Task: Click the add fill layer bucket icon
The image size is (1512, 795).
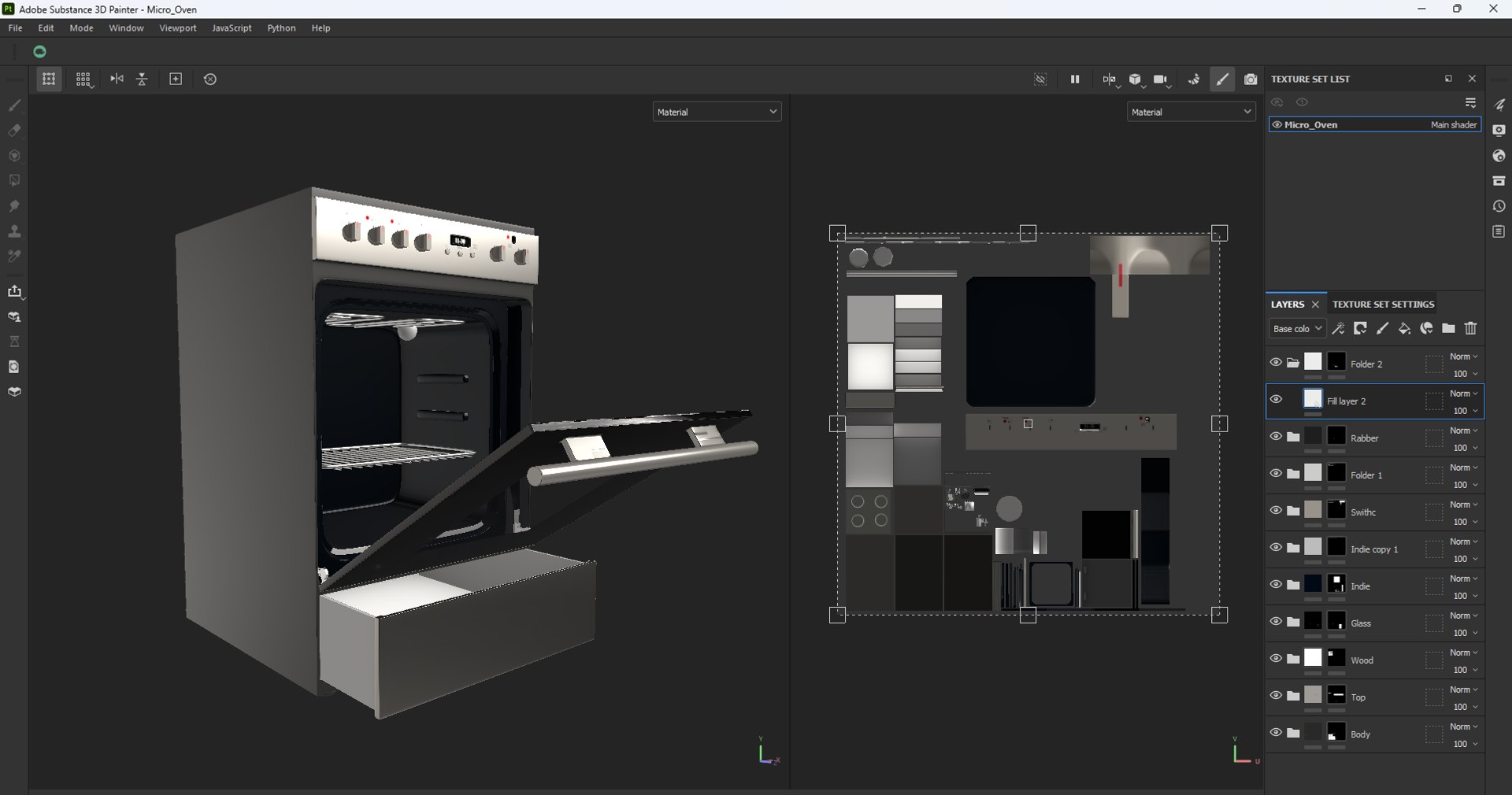Action: (x=1404, y=329)
